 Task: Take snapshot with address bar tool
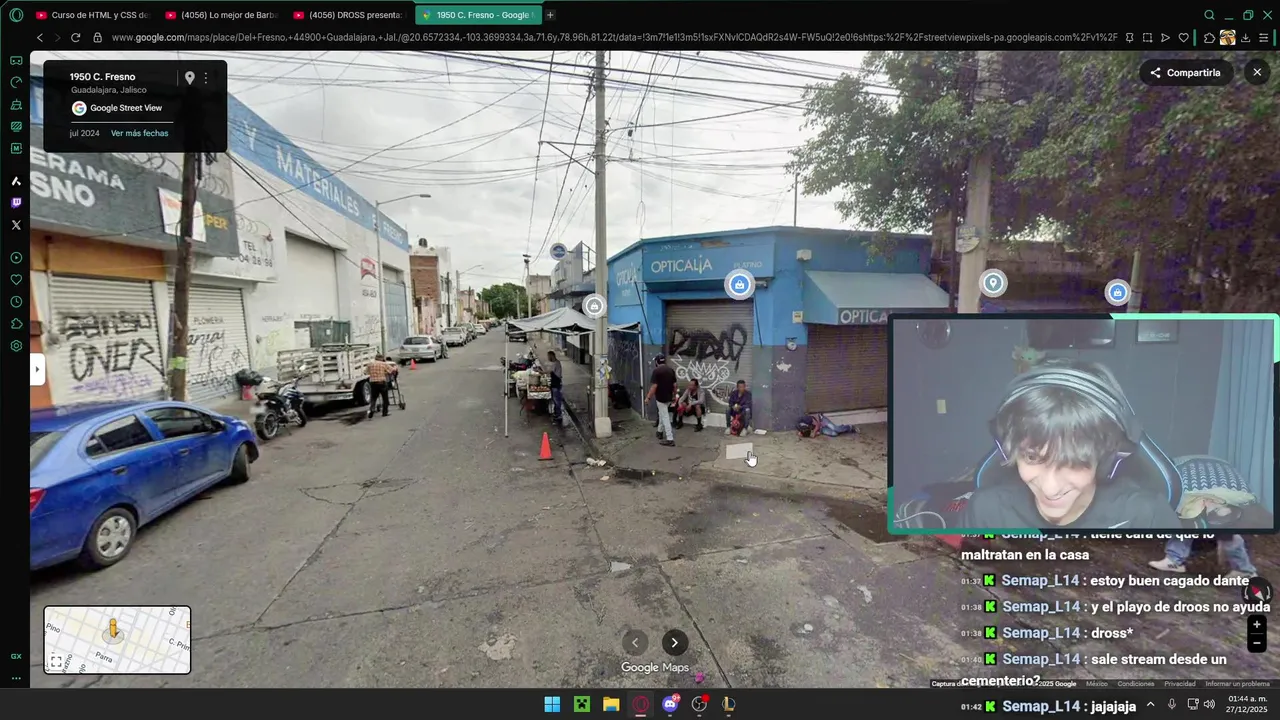pos(1147,38)
